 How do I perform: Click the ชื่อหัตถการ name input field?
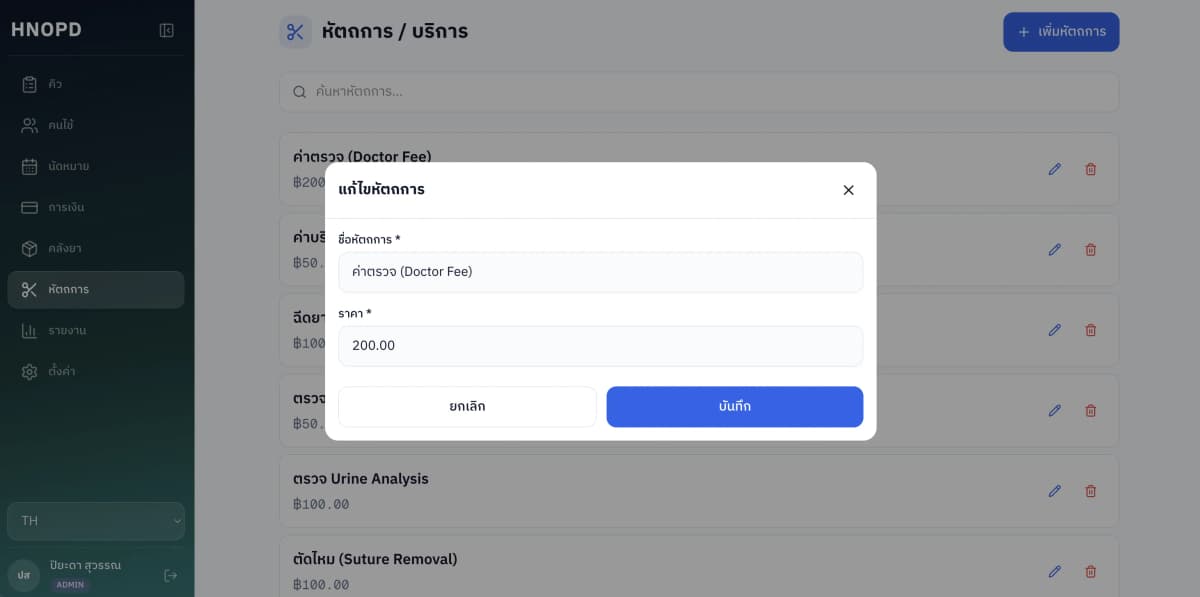point(600,272)
